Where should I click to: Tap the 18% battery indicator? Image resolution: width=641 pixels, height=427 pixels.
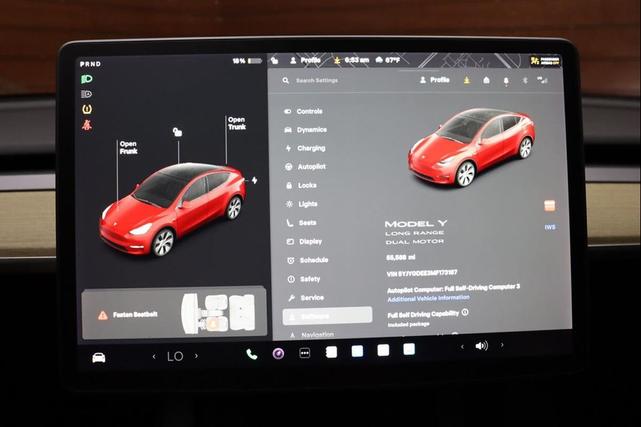click(247, 61)
